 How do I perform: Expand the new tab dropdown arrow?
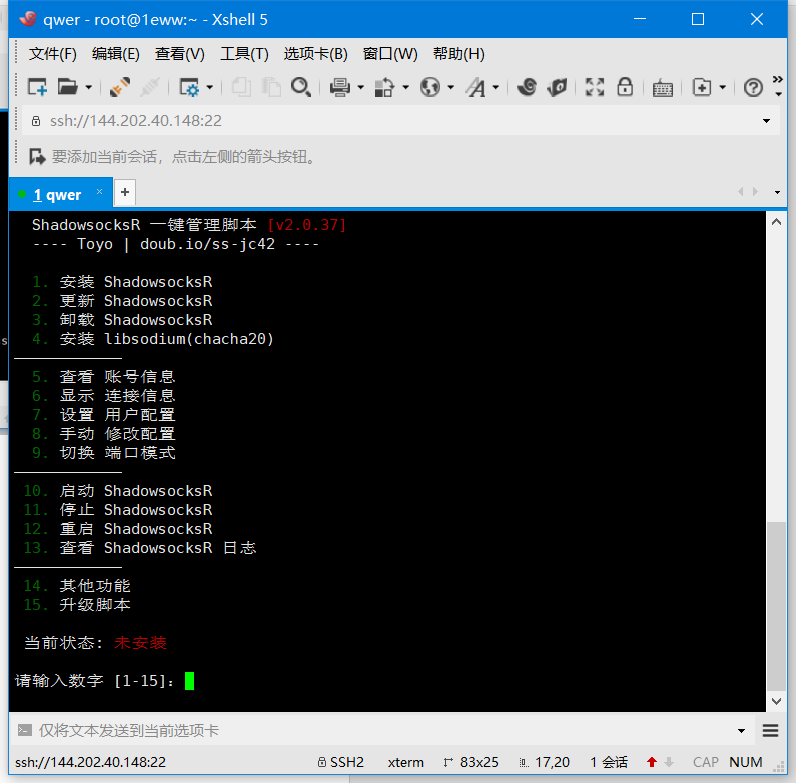pyautogui.click(x=722, y=88)
